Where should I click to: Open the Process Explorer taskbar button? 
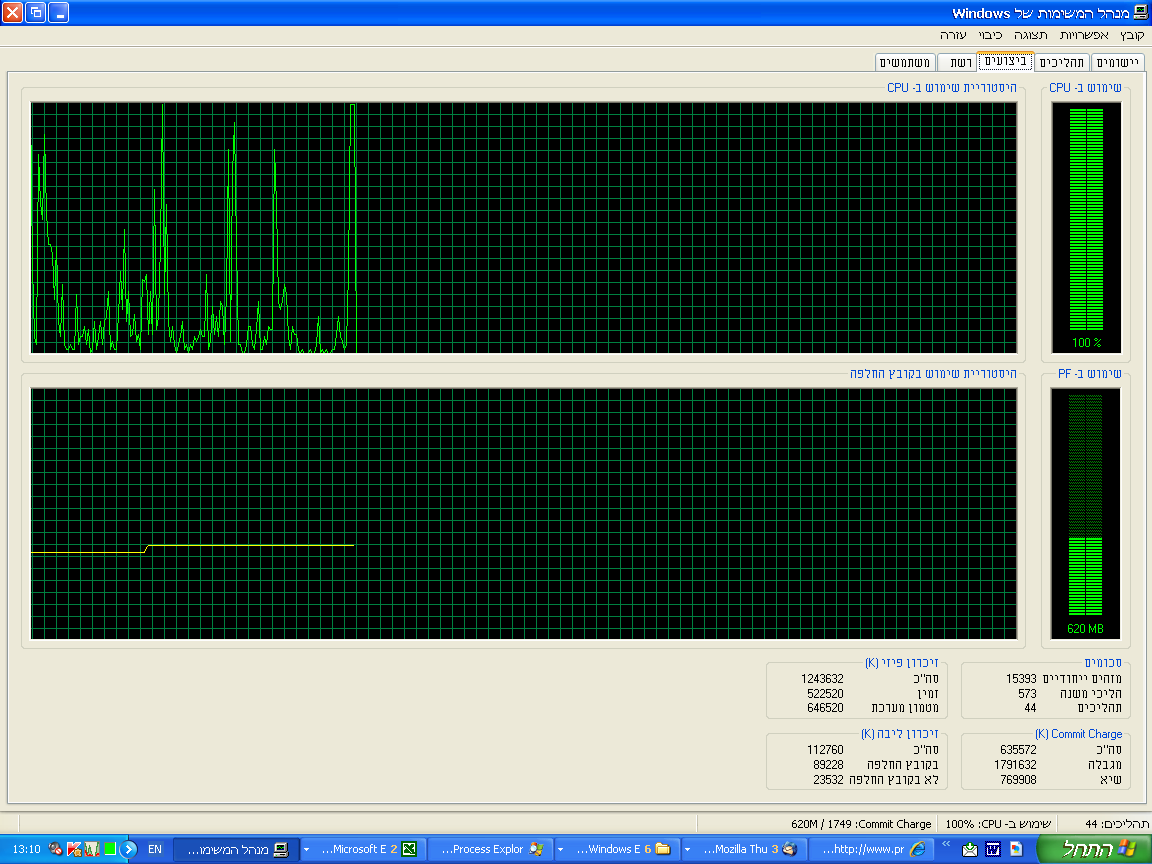491,849
